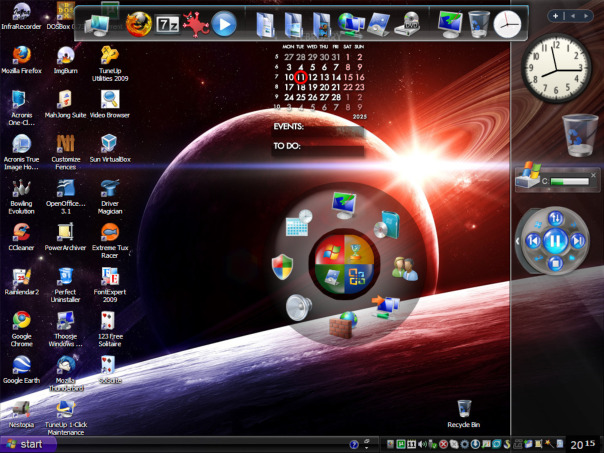Viewport: 604px width, 453px height.
Task: Select day 12 in the calendar widget
Action: point(313,77)
